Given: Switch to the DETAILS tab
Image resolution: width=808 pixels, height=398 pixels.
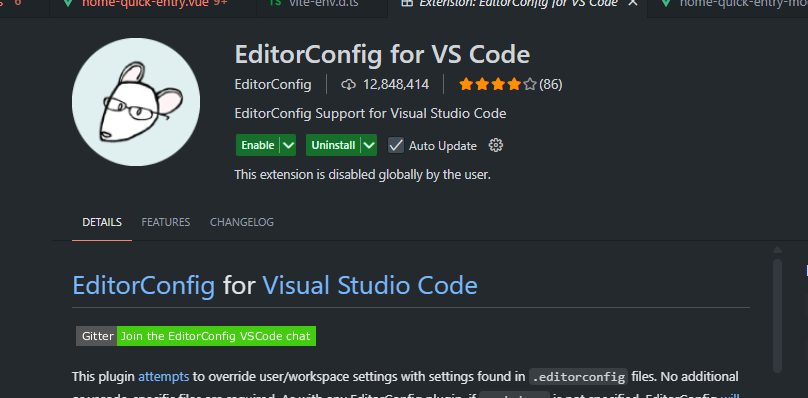Looking at the screenshot, I should [x=102, y=222].
